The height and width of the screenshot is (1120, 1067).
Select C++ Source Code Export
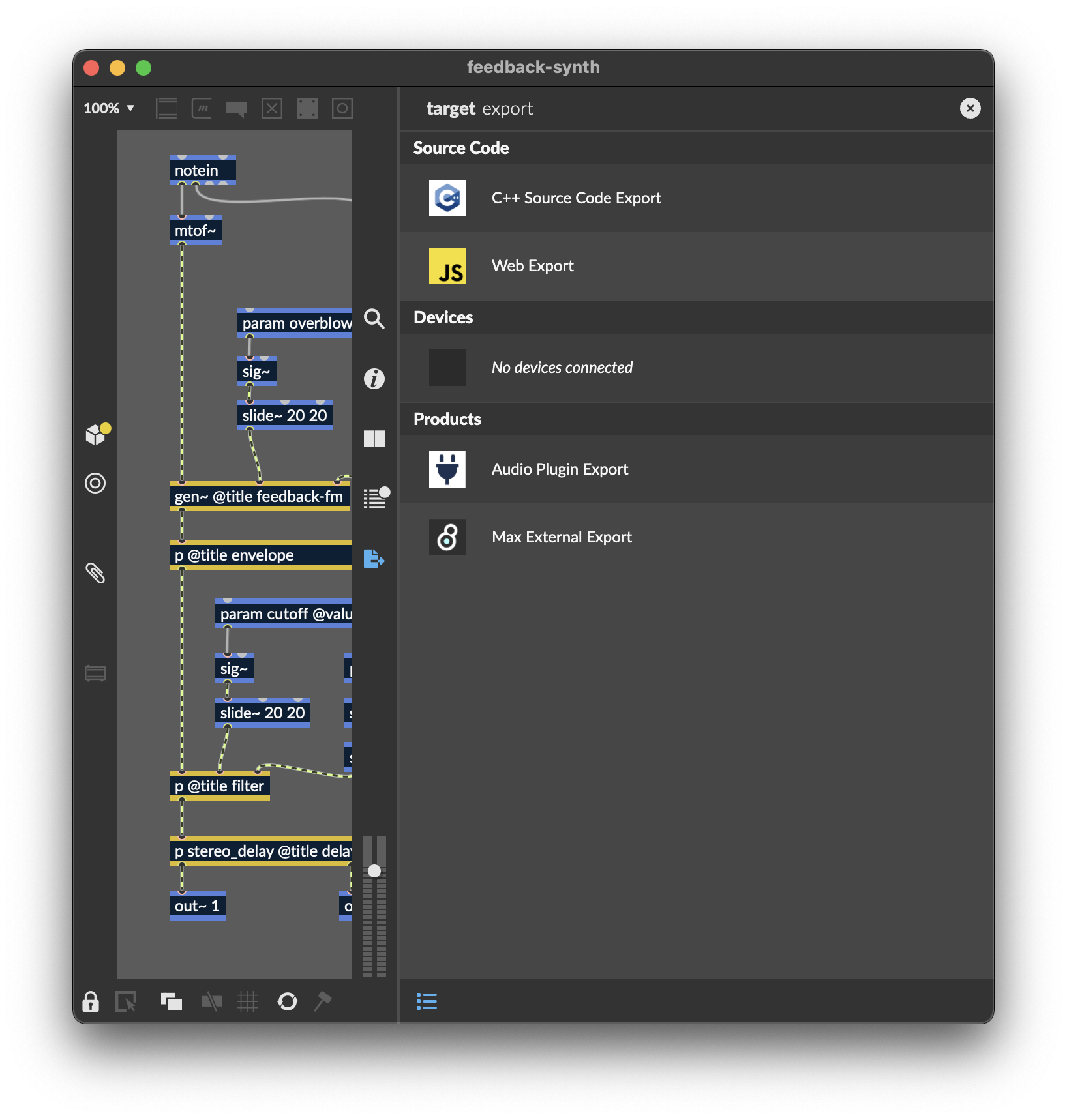(576, 198)
